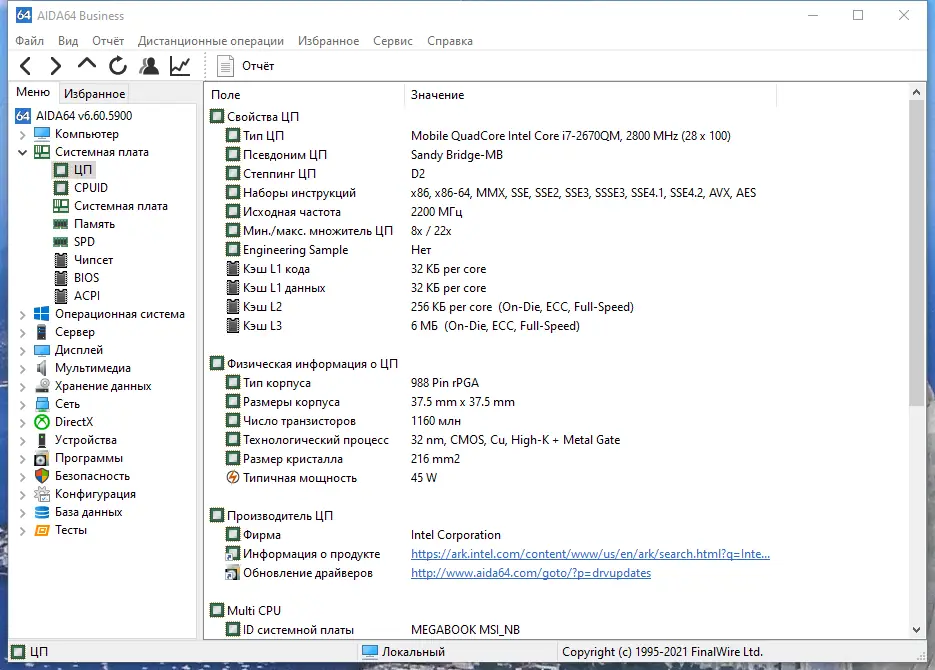Click the Локальный status bar entry
935x670 pixels.
[x=403, y=652]
